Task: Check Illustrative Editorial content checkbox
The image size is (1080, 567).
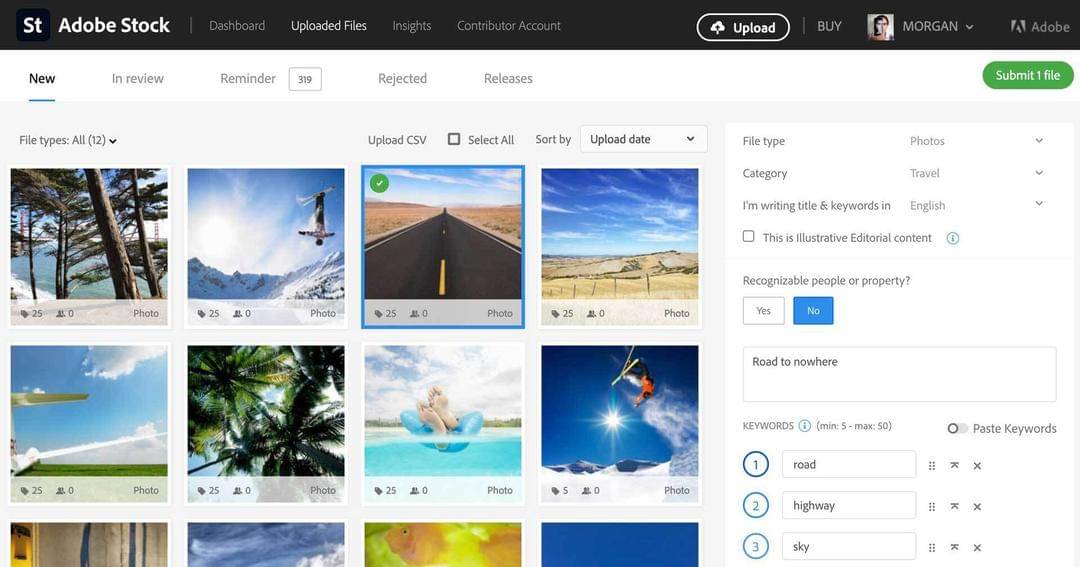Action: pyautogui.click(x=749, y=236)
